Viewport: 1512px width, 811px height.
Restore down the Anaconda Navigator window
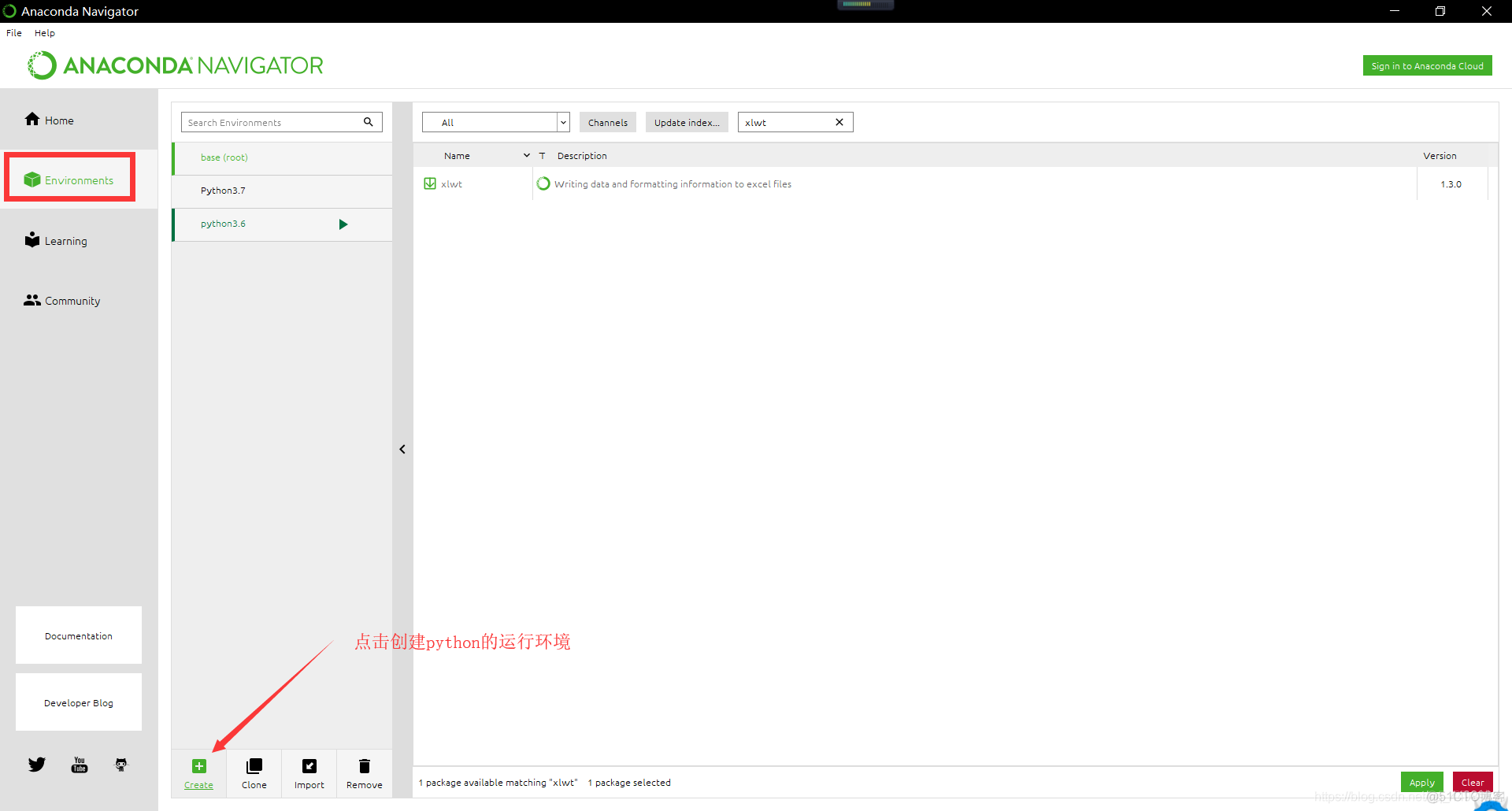(x=1440, y=11)
